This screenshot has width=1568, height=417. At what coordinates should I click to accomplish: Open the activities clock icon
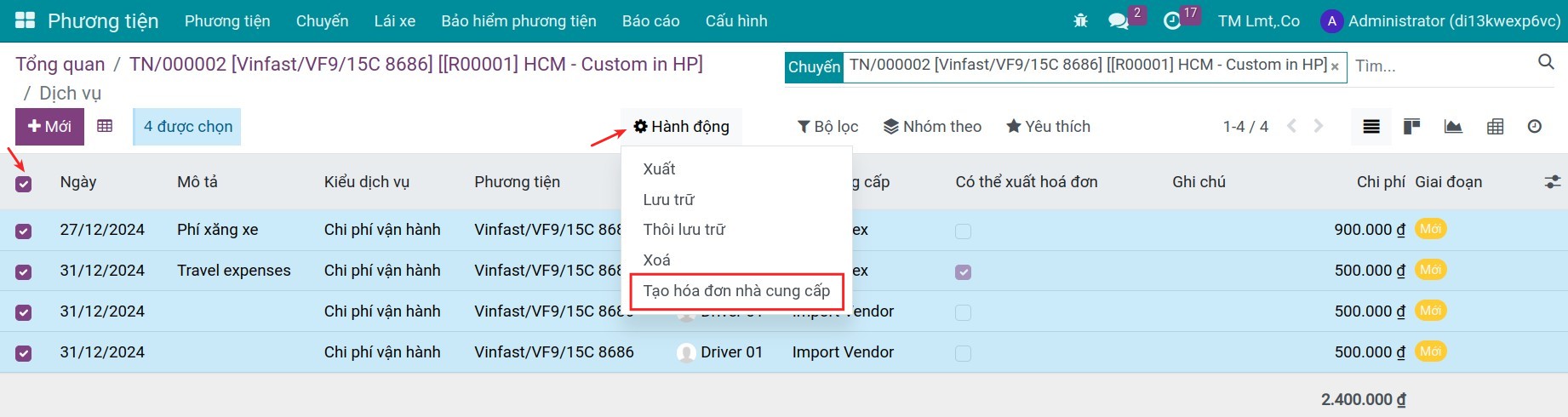[1172, 20]
